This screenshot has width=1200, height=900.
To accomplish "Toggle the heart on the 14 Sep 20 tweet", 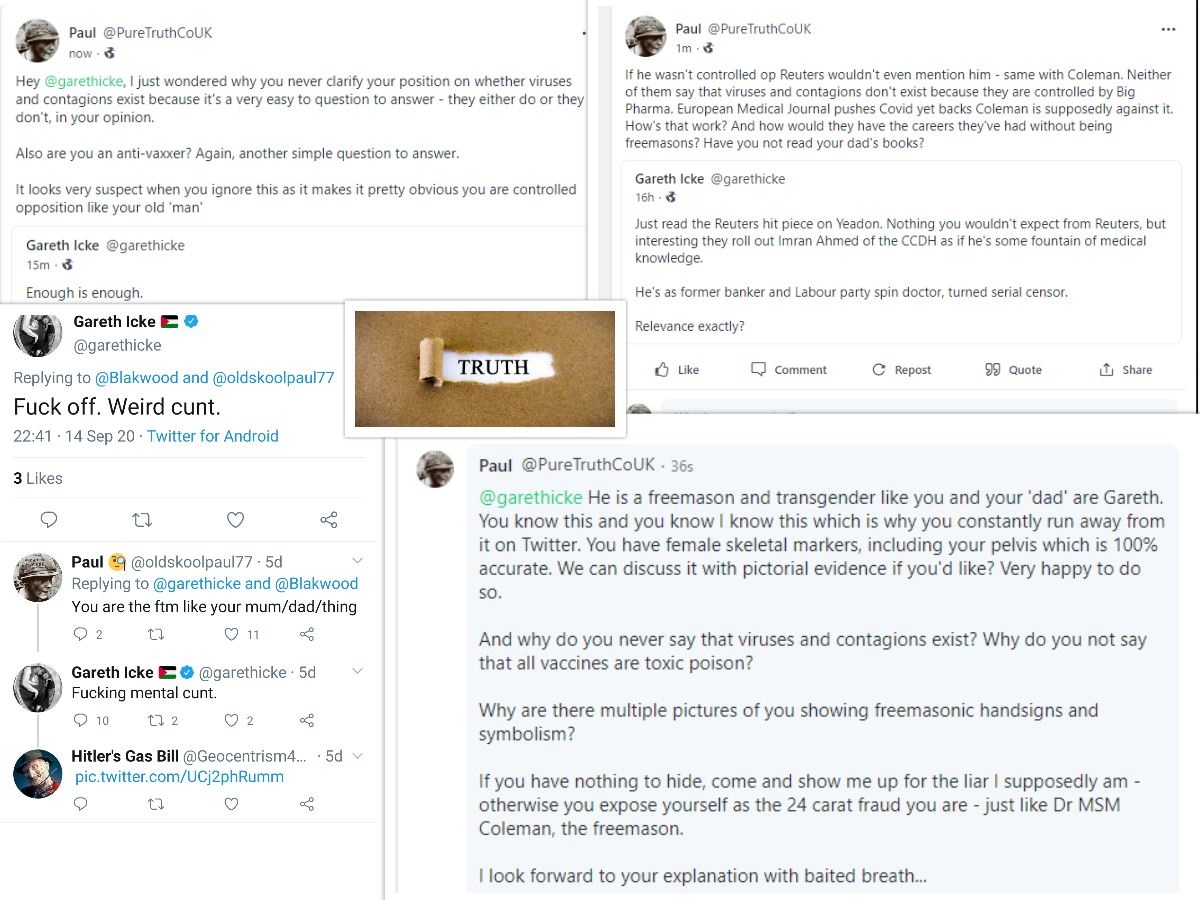I will click(x=235, y=520).
